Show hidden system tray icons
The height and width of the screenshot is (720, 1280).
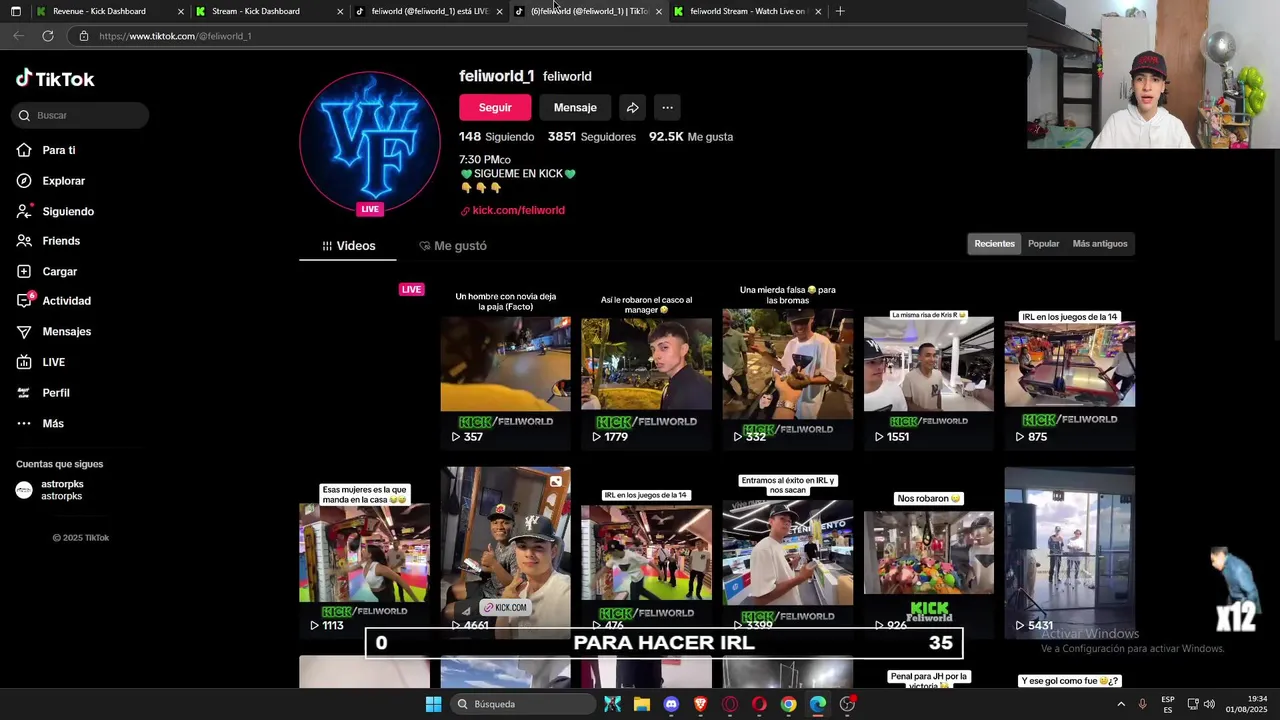1121,704
